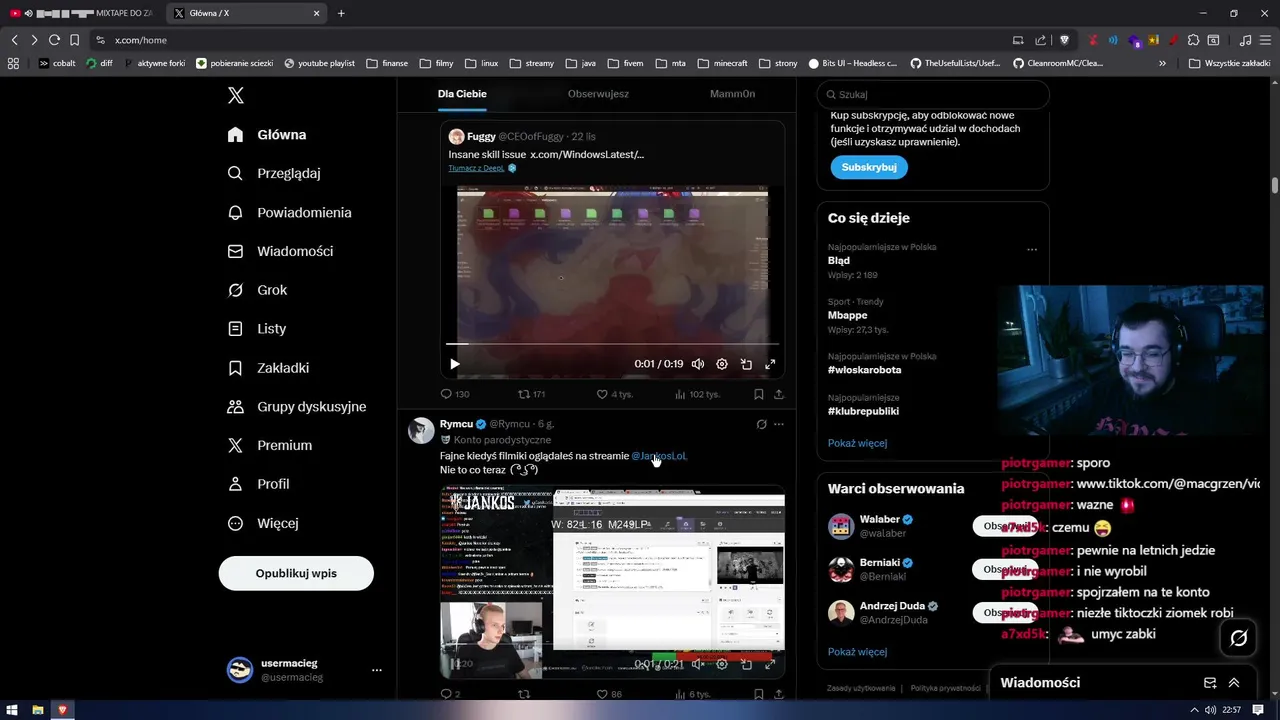1280x720 pixels.
Task: Click Pokaż więcej under Warci obserwowania
Action: (857, 652)
